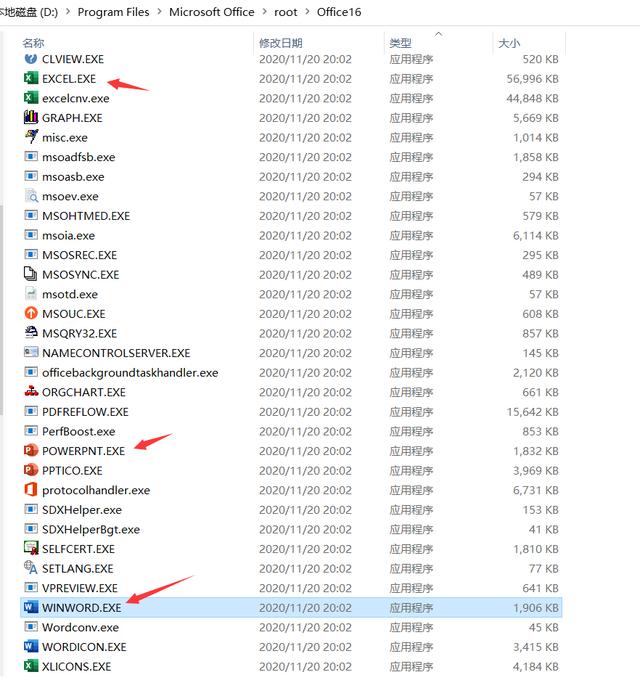Go to Program Files in breadcrumb
The image size is (640, 680).
point(113,12)
